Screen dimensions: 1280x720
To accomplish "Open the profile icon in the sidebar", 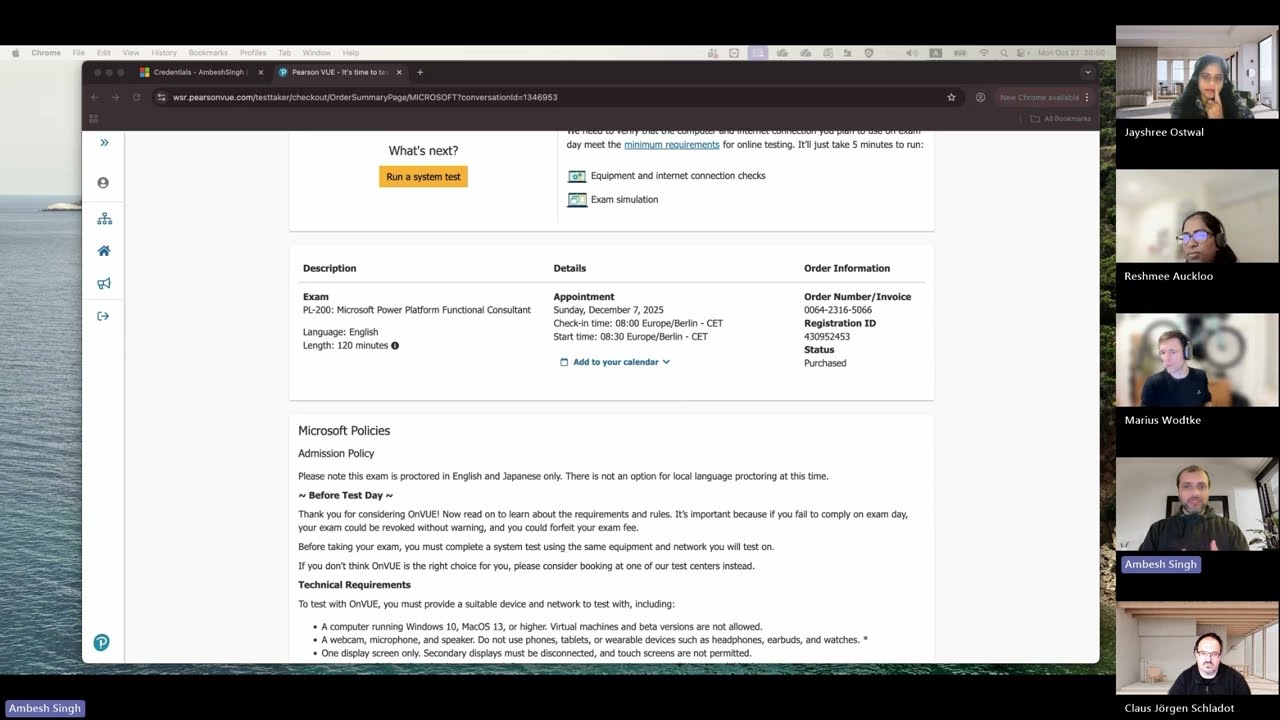I will tap(103, 183).
